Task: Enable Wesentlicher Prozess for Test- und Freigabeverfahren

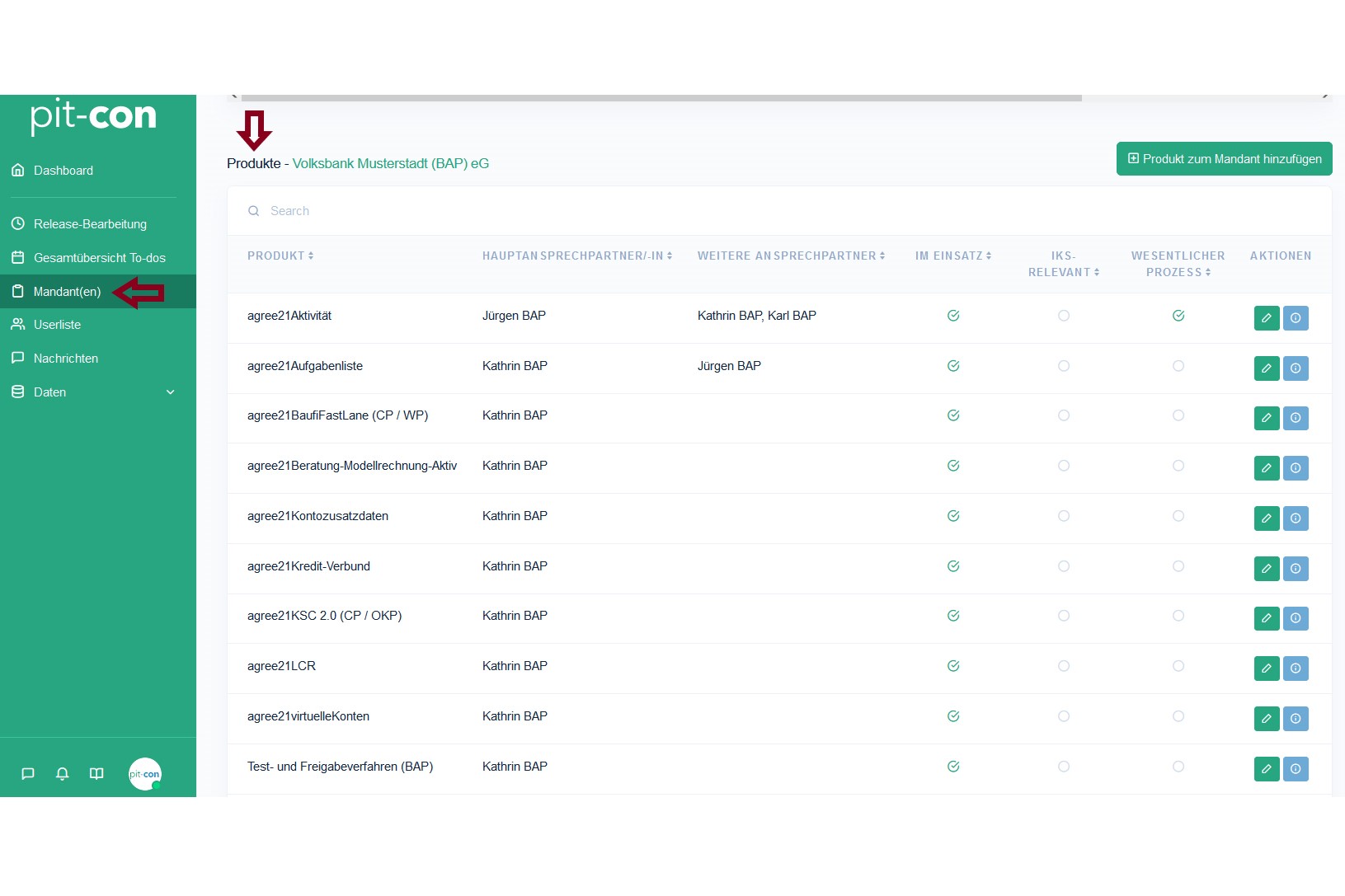Action: click(1178, 767)
